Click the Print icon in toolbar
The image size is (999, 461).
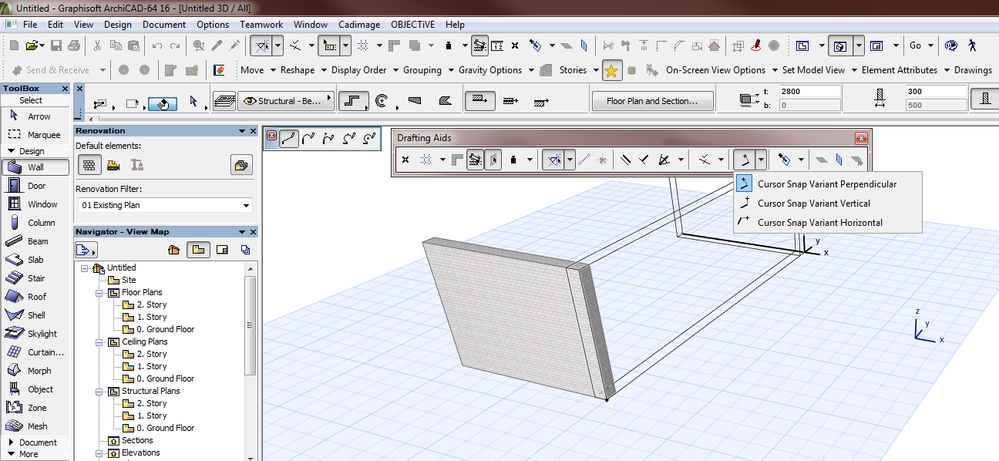(x=73, y=45)
